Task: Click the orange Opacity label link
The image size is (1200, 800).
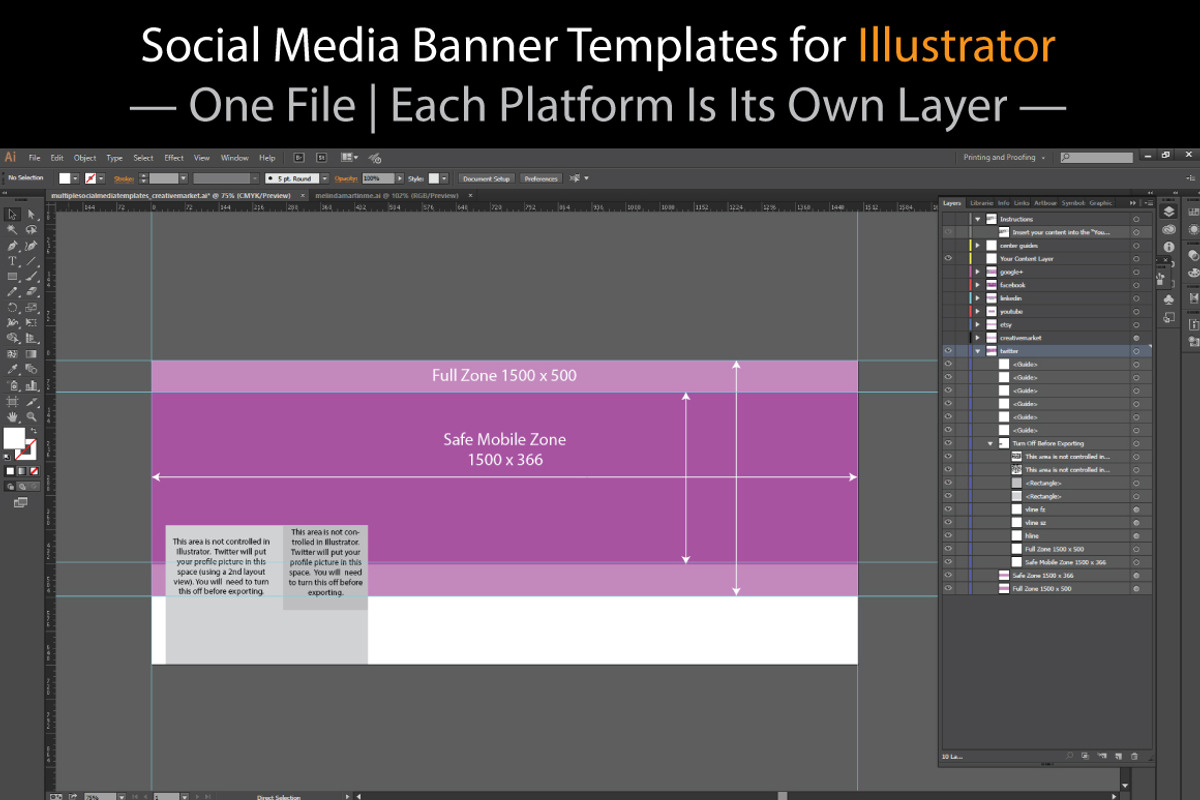Action: 347,179
